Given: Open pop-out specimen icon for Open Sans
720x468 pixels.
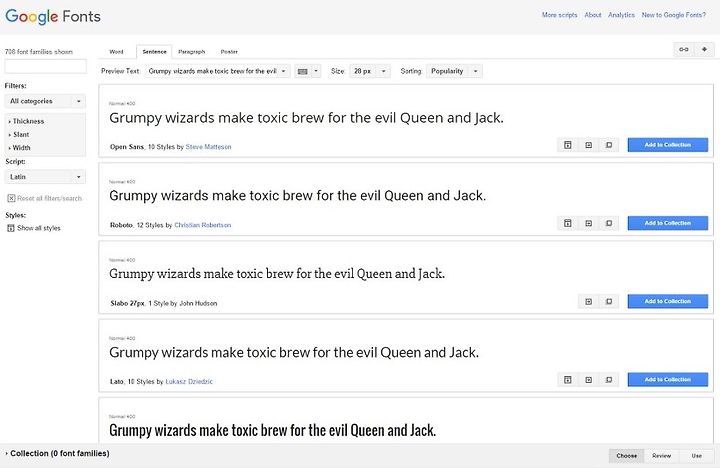Looking at the screenshot, I should (x=609, y=145).
